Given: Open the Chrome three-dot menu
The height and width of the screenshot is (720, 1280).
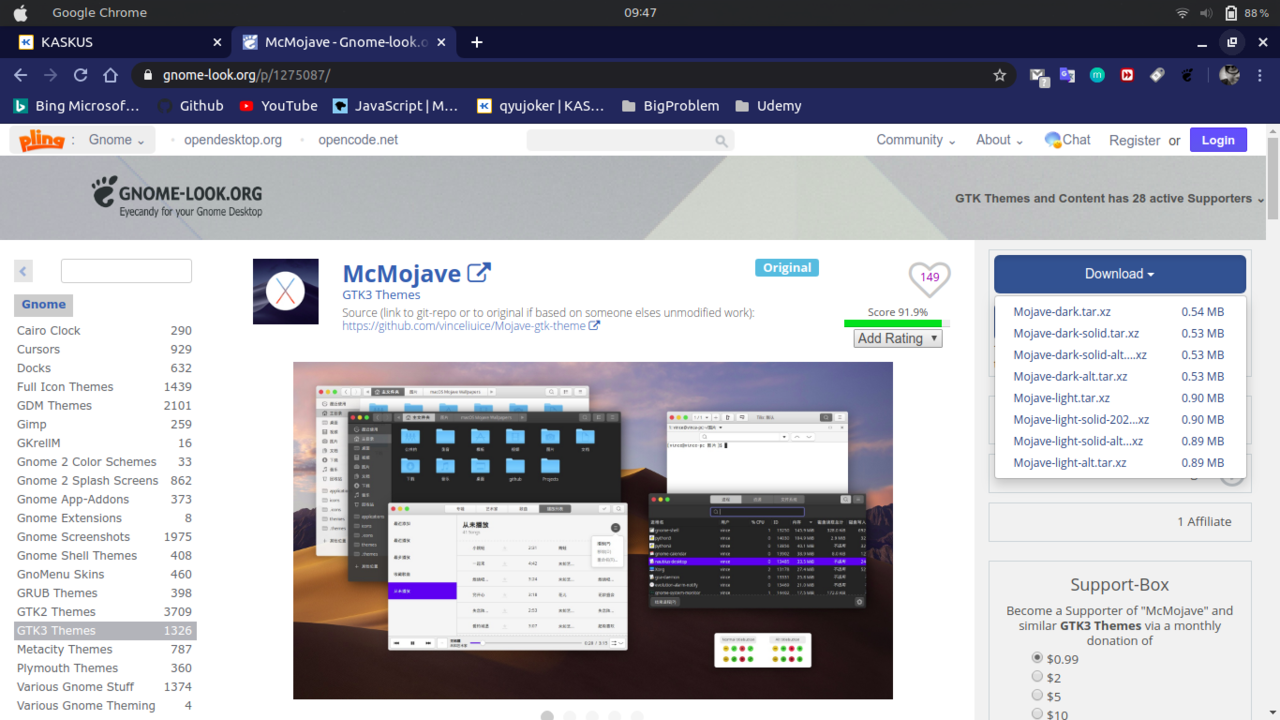Looking at the screenshot, I should click(1259, 75).
